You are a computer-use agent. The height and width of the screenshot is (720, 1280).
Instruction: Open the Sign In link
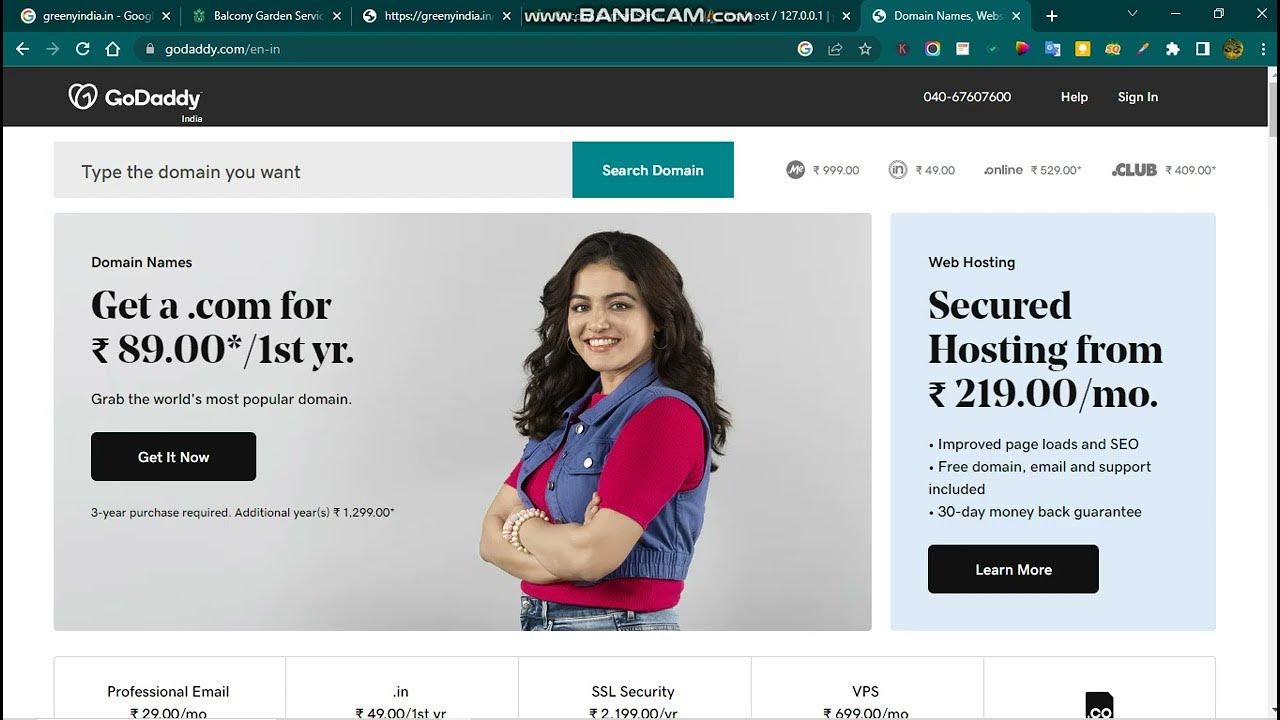[1138, 97]
